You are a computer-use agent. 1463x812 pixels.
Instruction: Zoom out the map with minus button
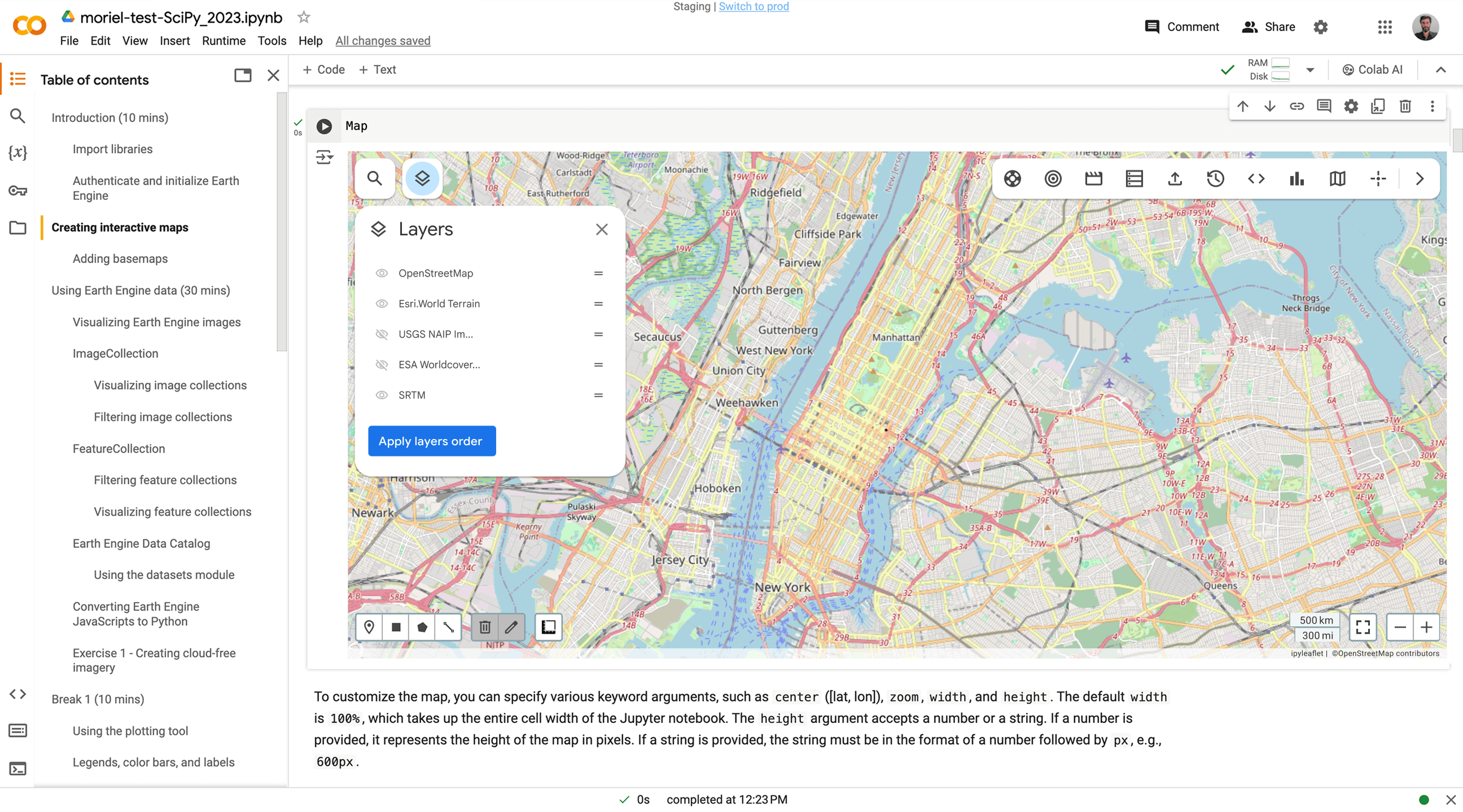pyautogui.click(x=1400, y=627)
